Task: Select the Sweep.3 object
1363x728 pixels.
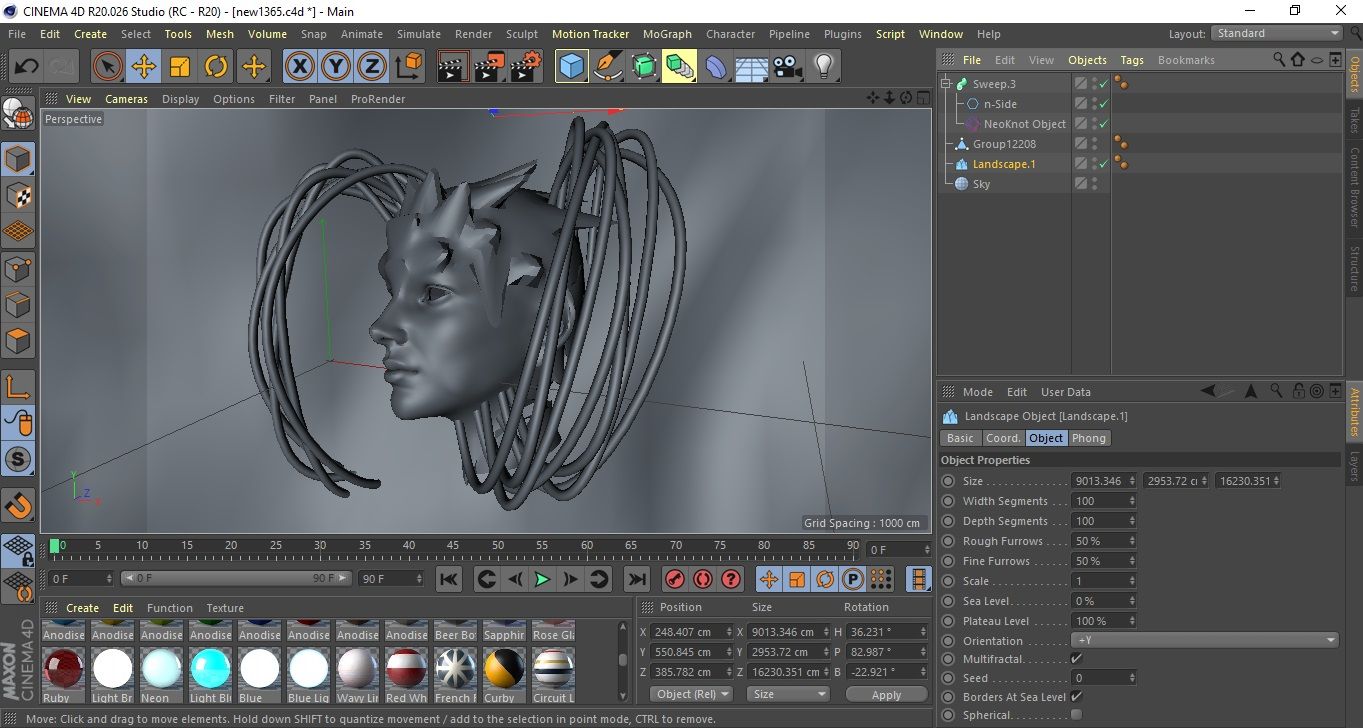Action: pyautogui.click(x=994, y=84)
